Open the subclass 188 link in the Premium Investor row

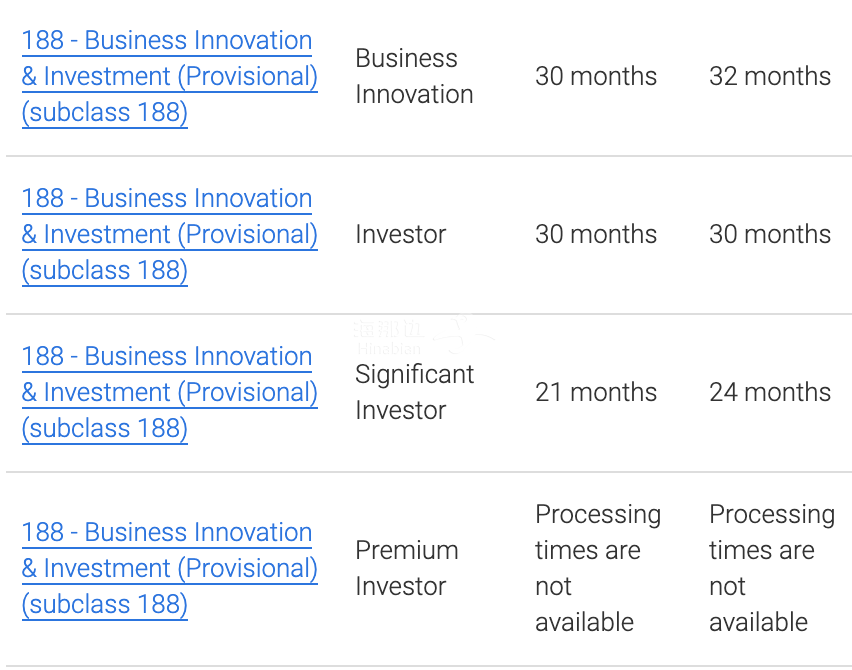(x=170, y=568)
